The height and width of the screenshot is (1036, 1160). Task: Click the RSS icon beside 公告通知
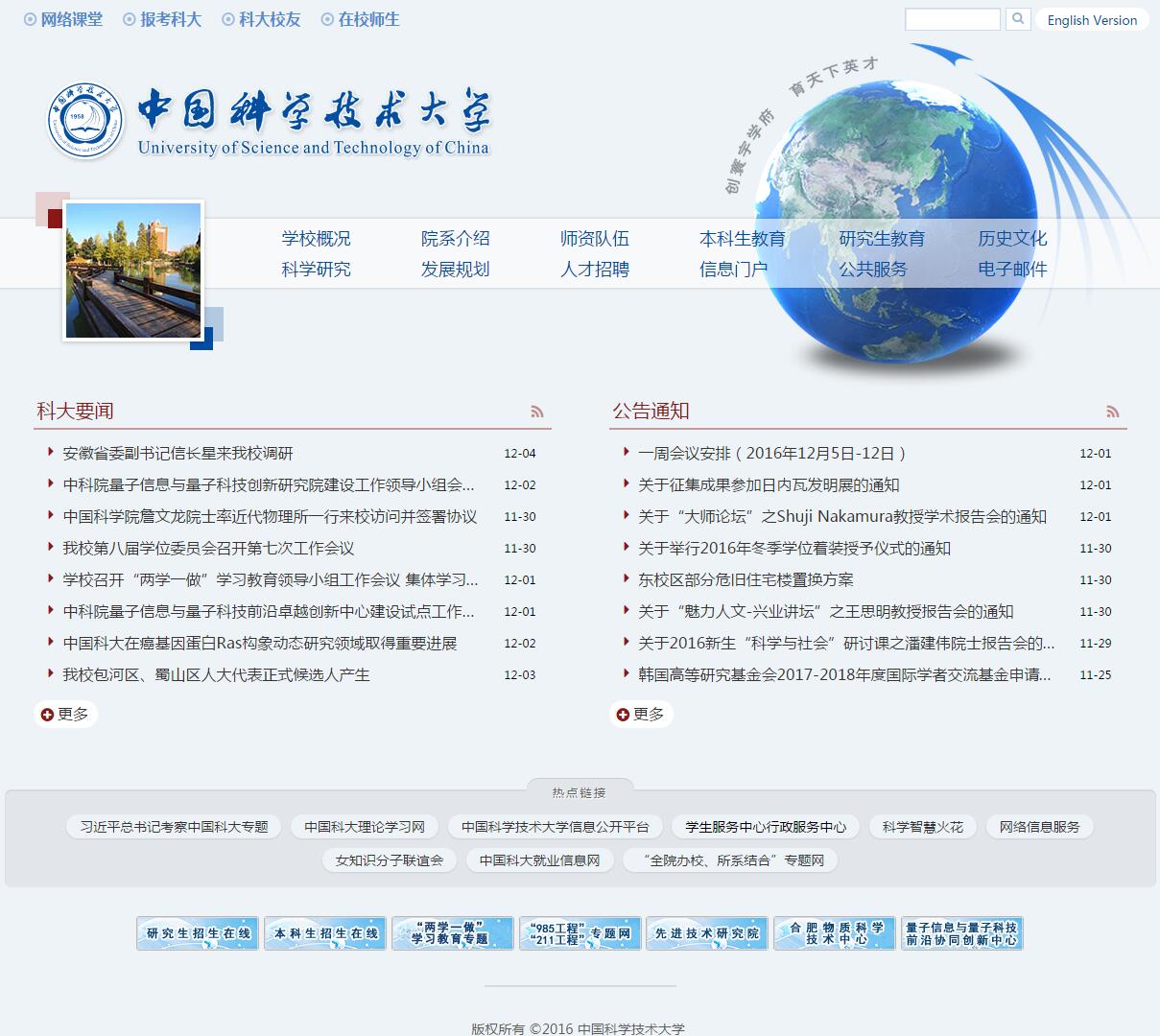pos(1113,412)
